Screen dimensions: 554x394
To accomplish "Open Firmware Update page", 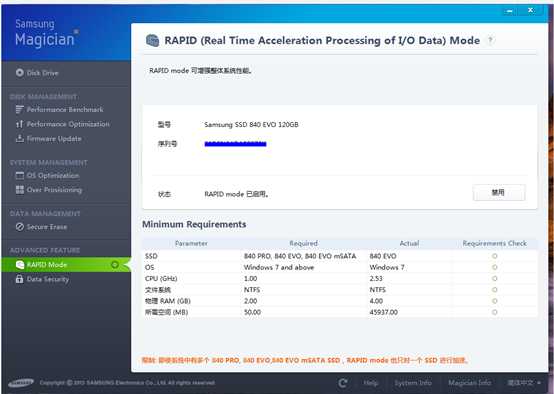I will (48, 139).
